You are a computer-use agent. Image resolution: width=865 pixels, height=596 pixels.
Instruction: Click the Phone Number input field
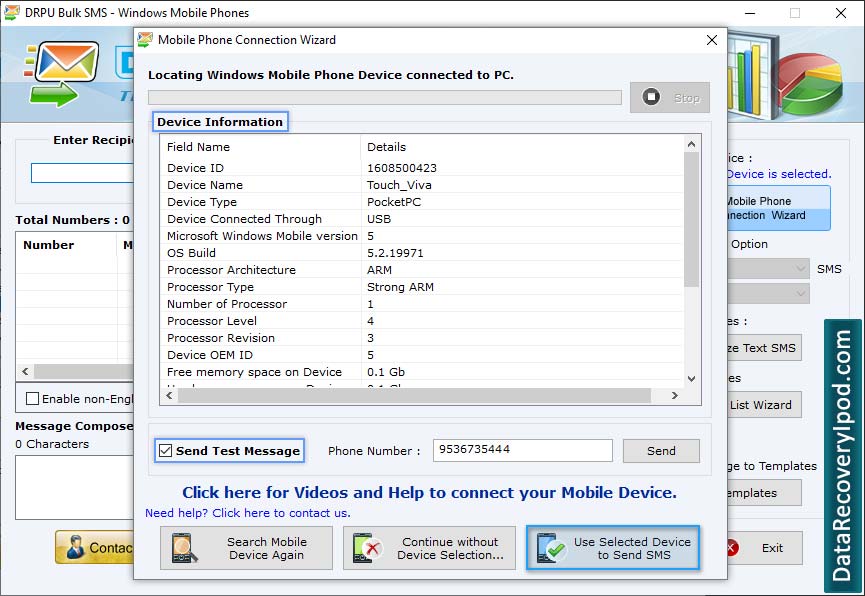click(x=522, y=450)
